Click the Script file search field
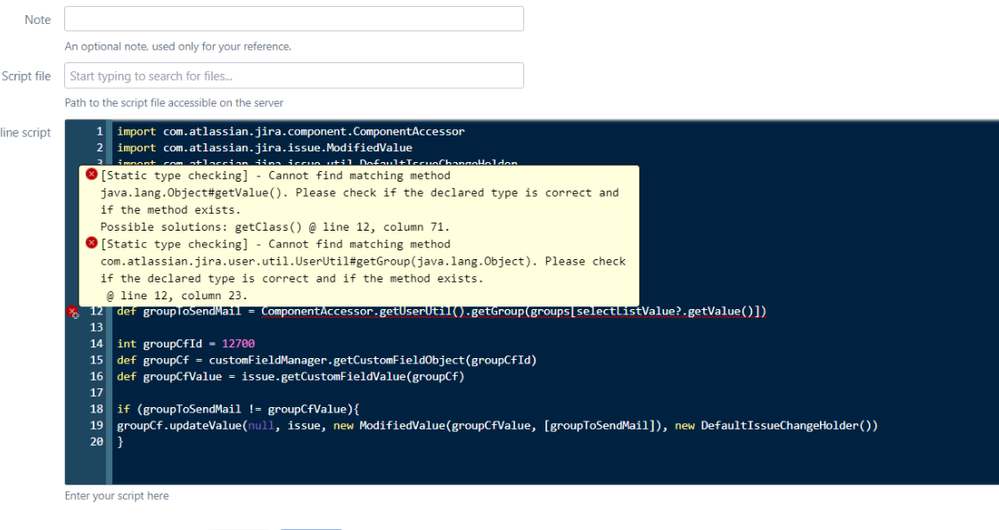 pos(294,76)
